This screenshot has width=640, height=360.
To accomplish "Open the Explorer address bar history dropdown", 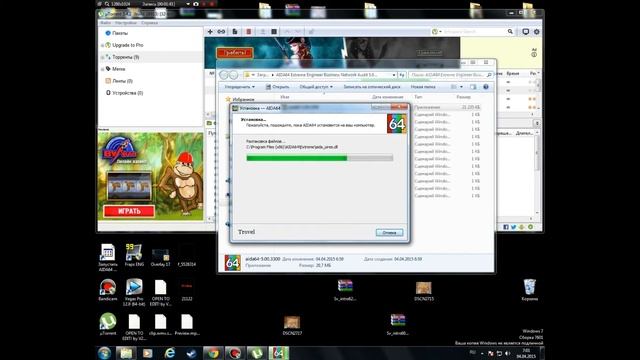I will tap(394, 75).
